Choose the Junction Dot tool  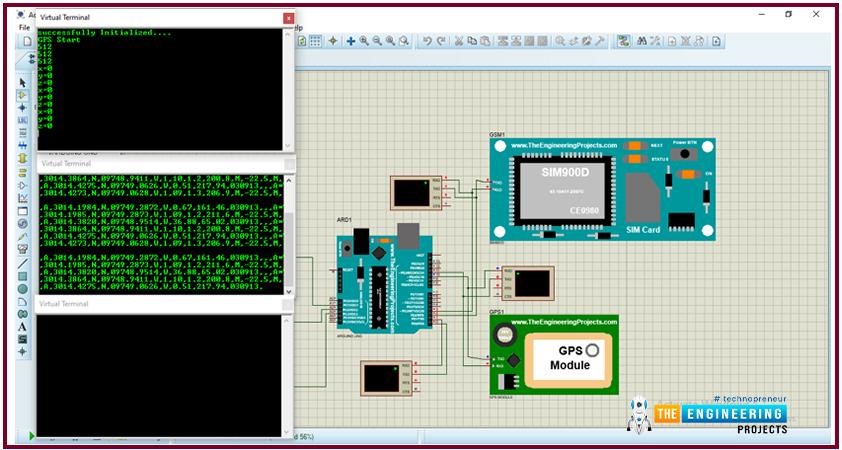coord(23,107)
